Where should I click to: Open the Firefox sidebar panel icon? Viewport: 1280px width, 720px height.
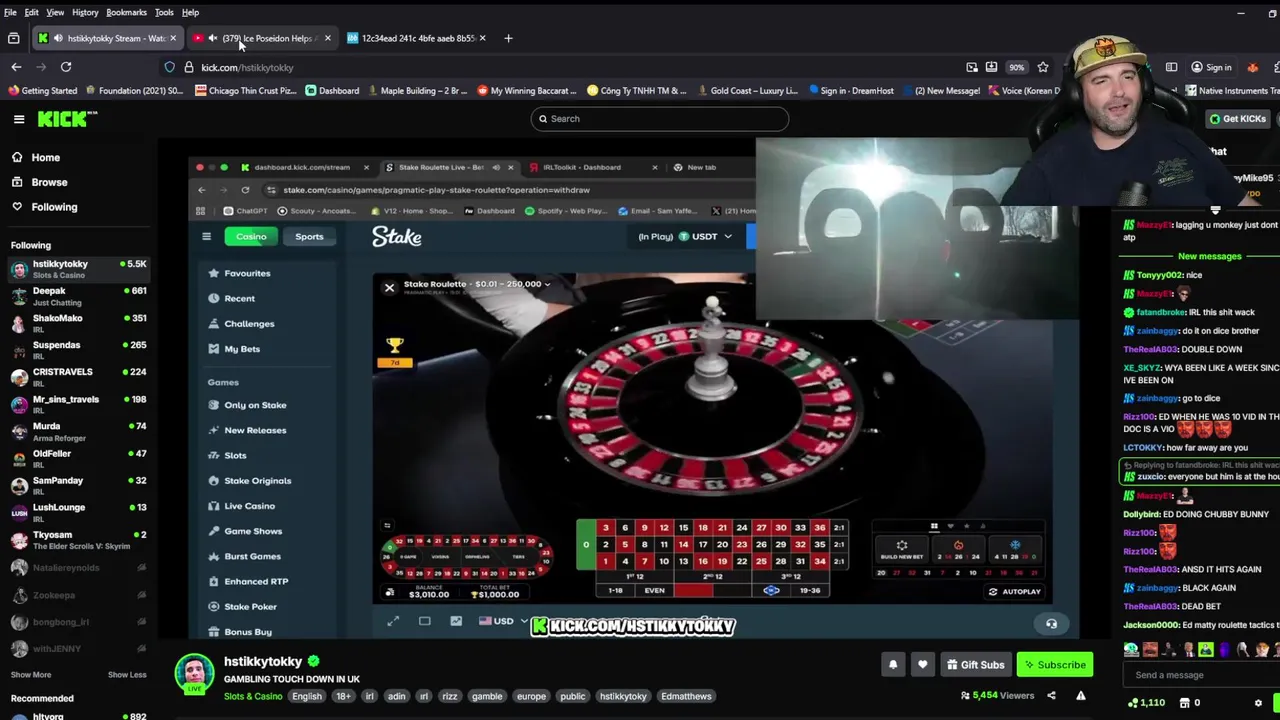pos(1171,67)
